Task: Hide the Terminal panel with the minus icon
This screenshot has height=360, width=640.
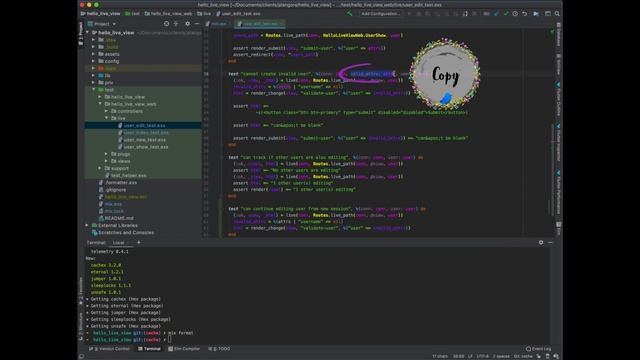Action: (x=550, y=242)
